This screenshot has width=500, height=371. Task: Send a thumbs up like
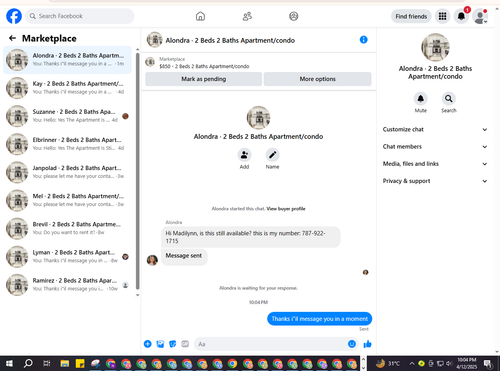pos(367,344)
